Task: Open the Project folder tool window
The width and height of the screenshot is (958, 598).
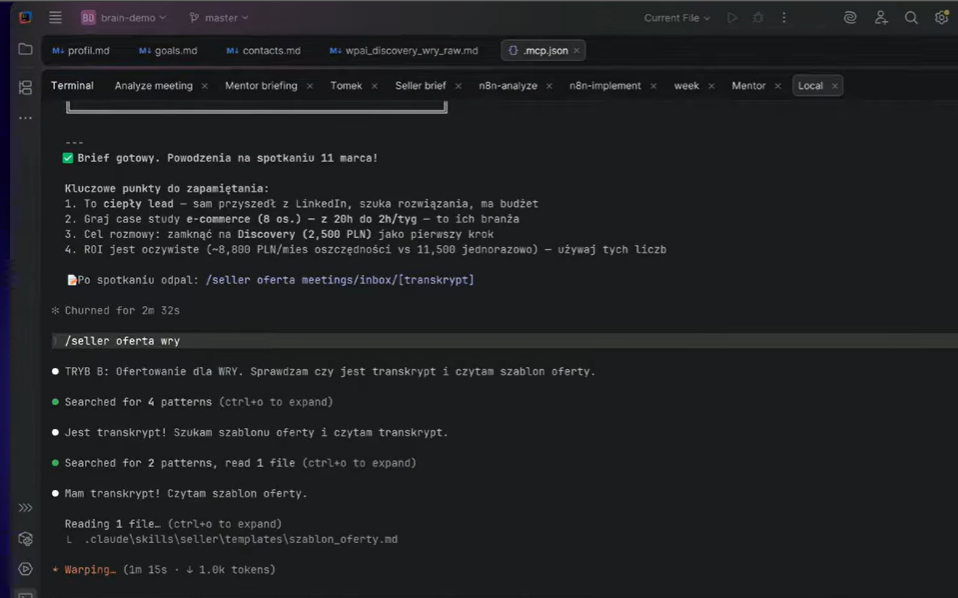Action: 25,49
